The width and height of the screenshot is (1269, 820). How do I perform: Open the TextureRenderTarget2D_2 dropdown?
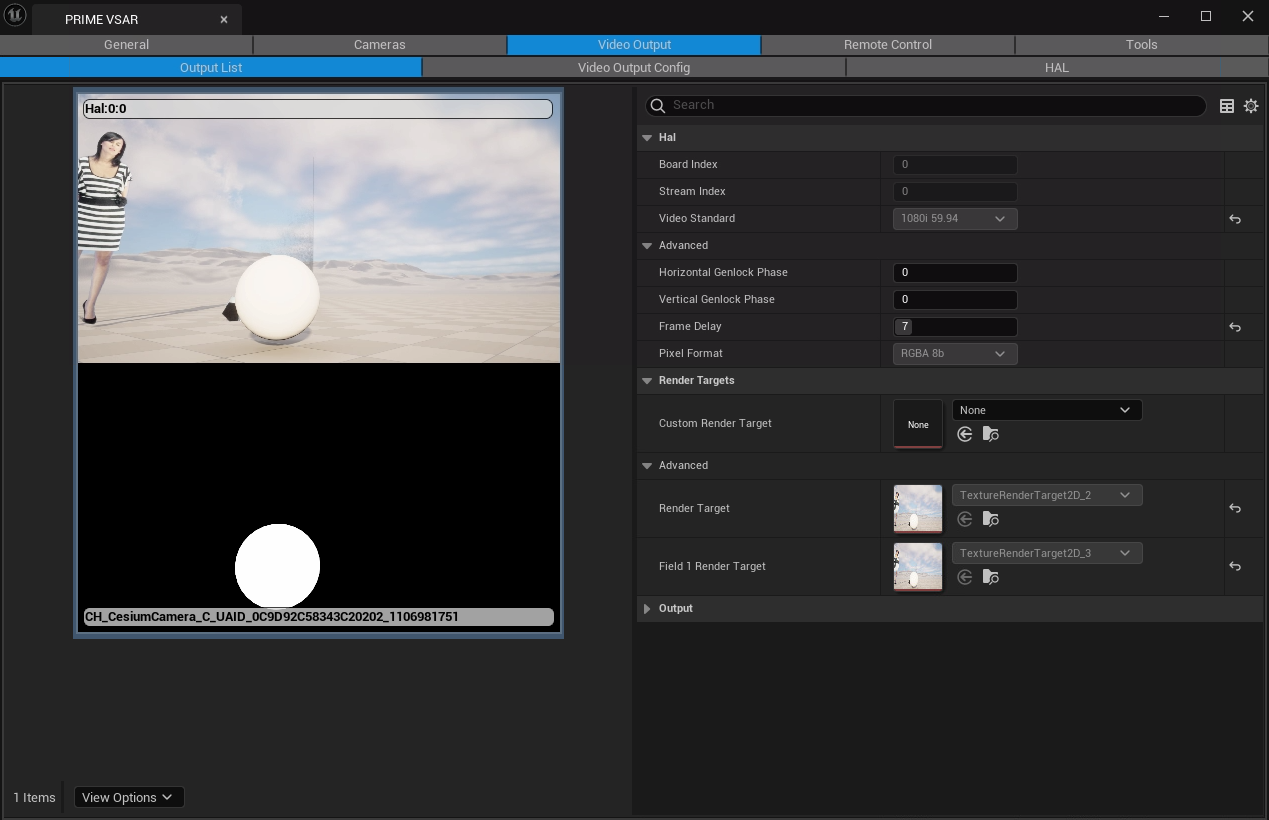(1047, 495)
